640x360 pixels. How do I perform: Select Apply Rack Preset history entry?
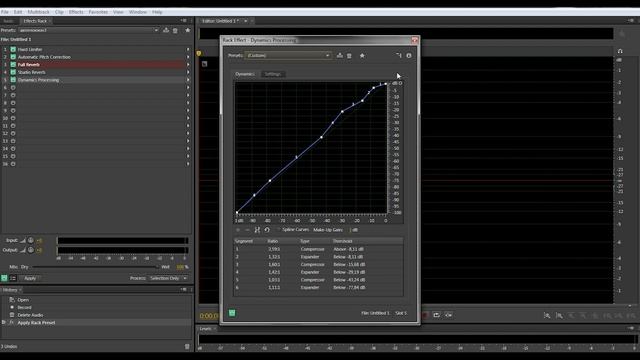(x=36, y=323)
